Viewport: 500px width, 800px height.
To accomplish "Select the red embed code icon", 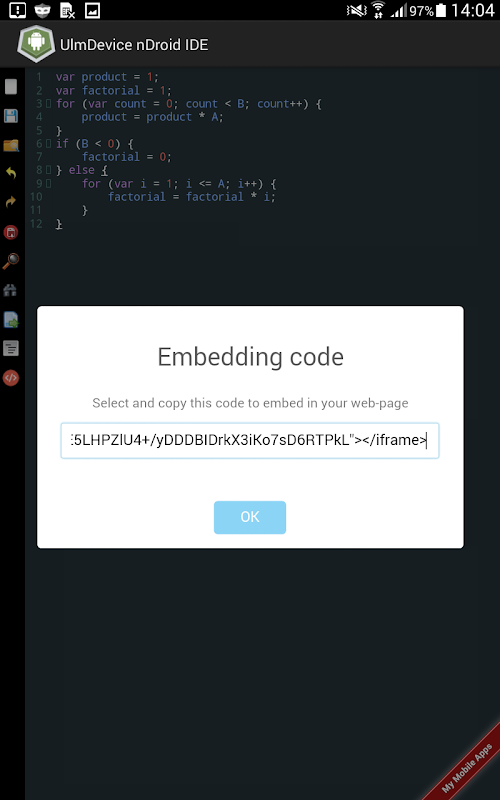I will coord(11,378).
